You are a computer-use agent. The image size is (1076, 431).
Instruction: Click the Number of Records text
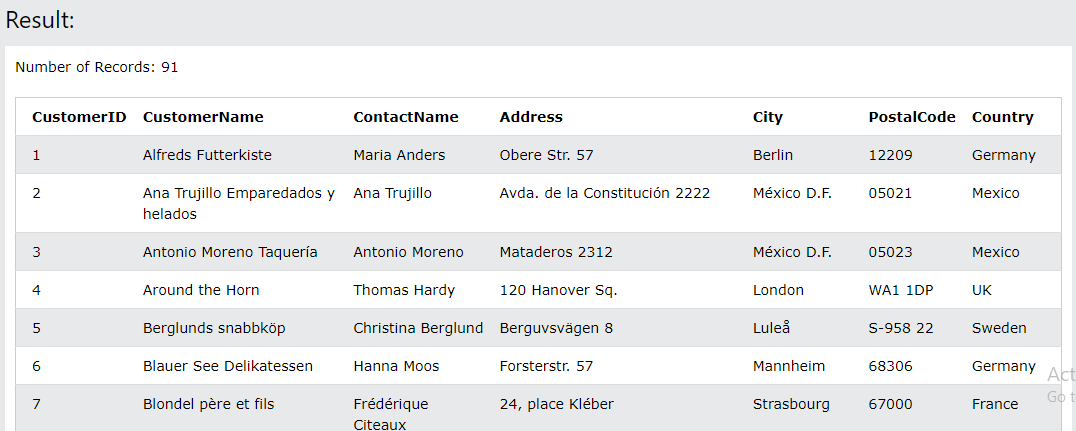coord(97,68)
